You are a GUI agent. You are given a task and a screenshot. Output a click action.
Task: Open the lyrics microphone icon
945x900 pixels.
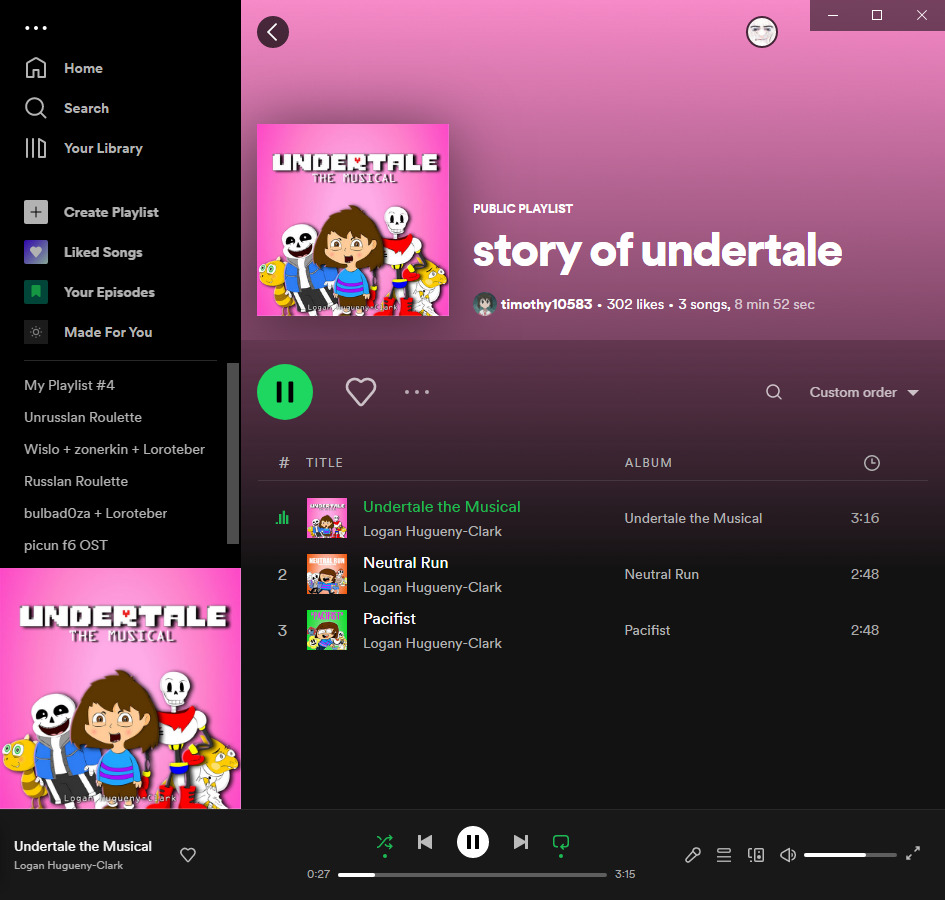click(x=692, y=855)
